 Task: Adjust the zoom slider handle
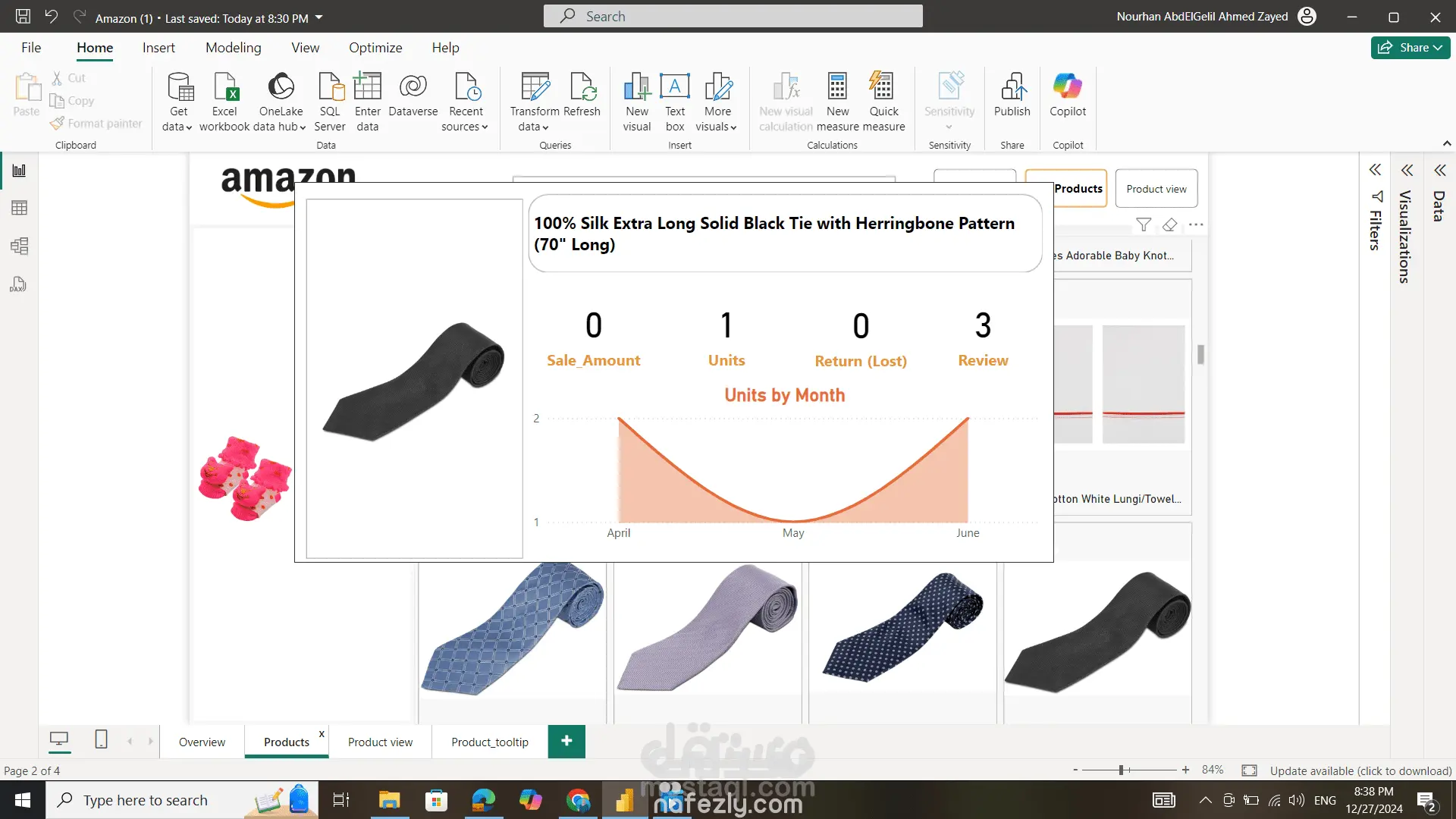tap(1121, 770)
